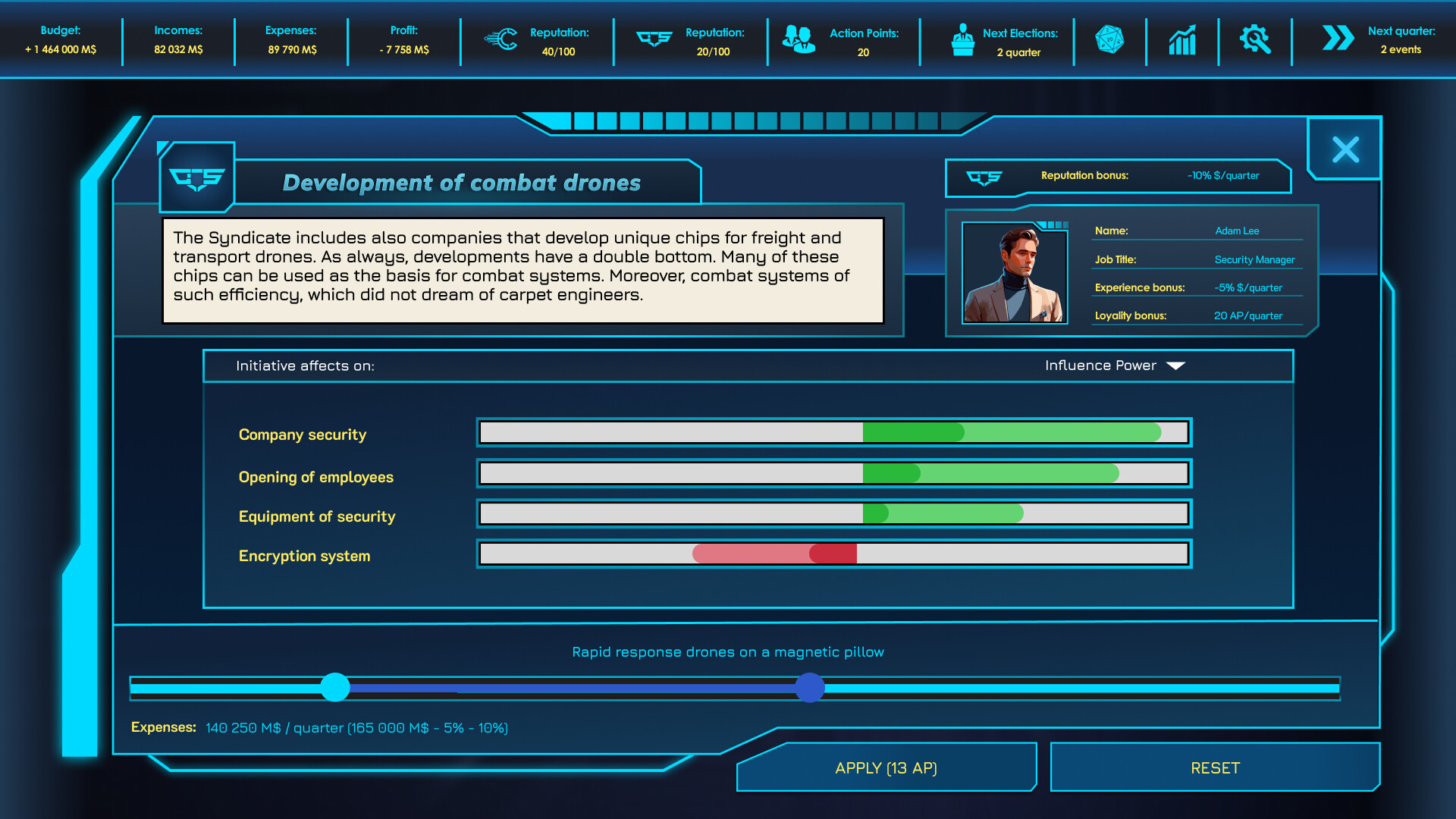Click the initiative title emblem icon

click(x=197, y=179)
